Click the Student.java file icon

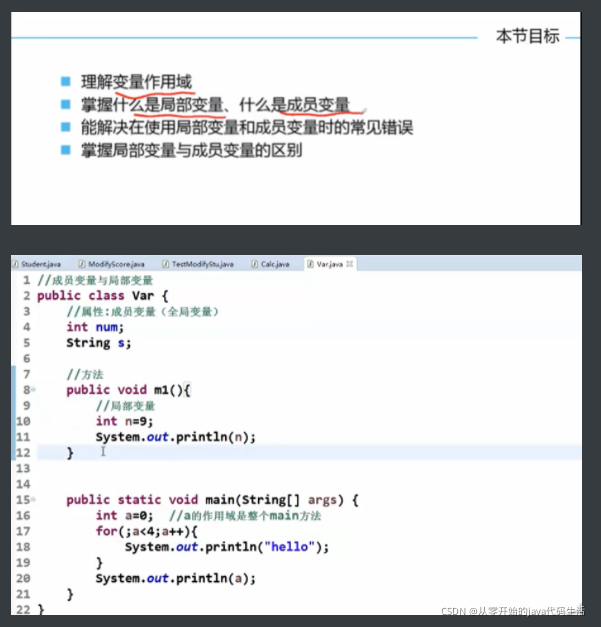16,264
